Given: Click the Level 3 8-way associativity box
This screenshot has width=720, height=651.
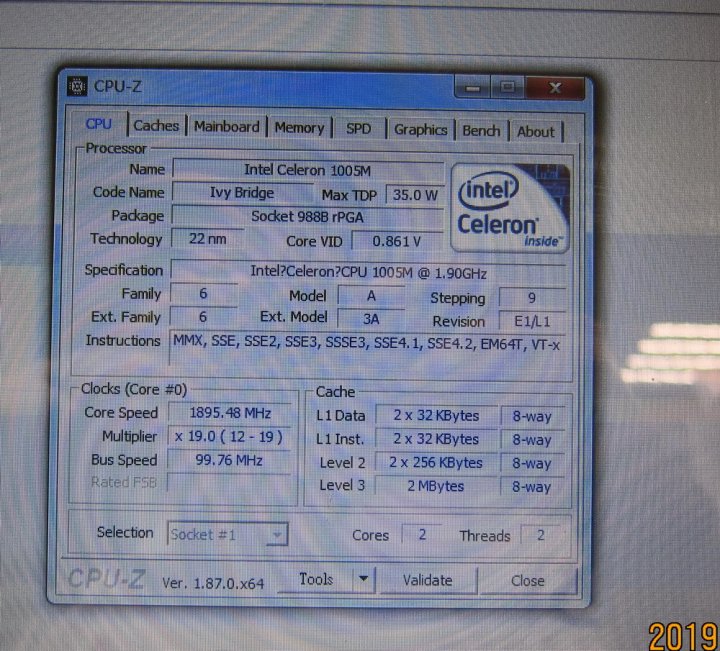Looking at the screenshot, I should click(x=532, y=487).
